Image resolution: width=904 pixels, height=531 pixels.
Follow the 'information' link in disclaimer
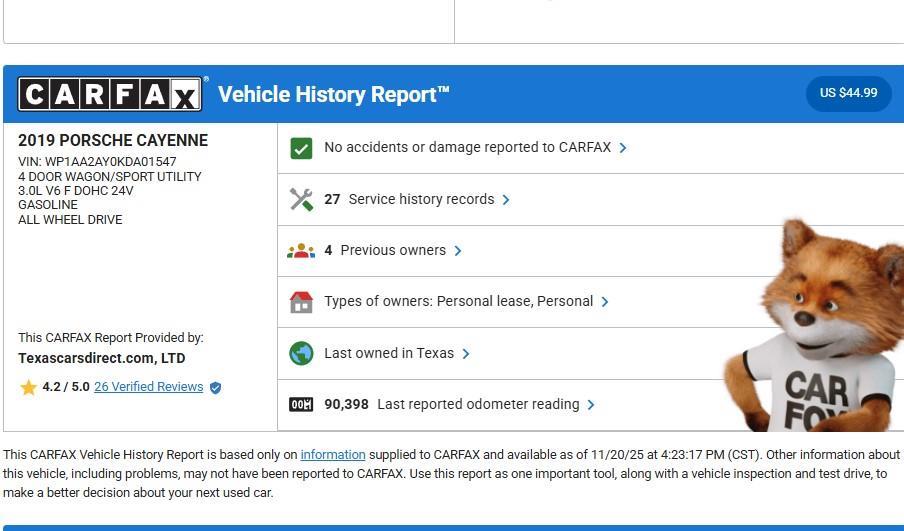[x=333, y=455]
